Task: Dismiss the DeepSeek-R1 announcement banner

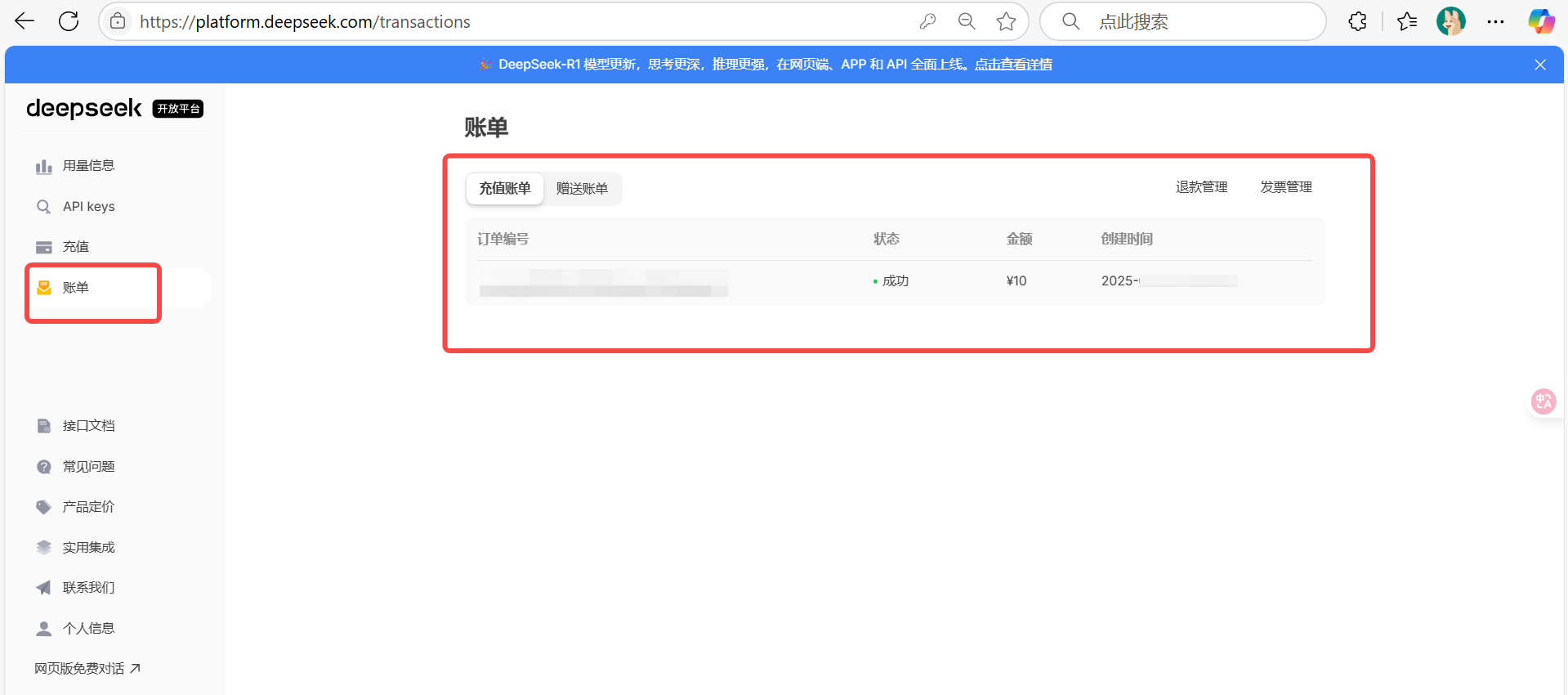Action: 1539,65
